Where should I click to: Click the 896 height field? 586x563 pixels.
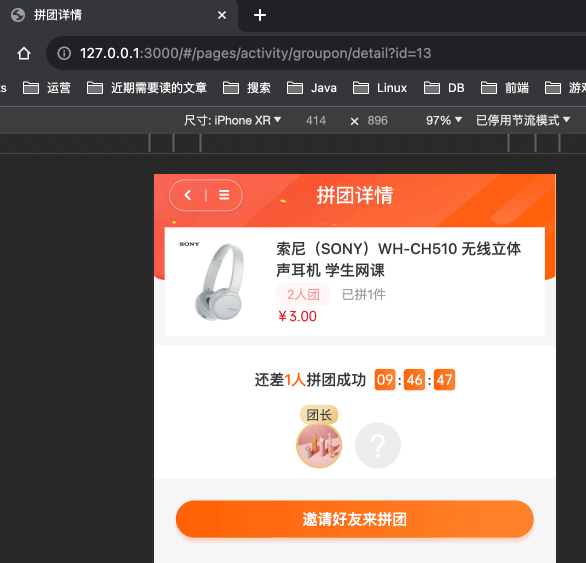coord(377,120)
